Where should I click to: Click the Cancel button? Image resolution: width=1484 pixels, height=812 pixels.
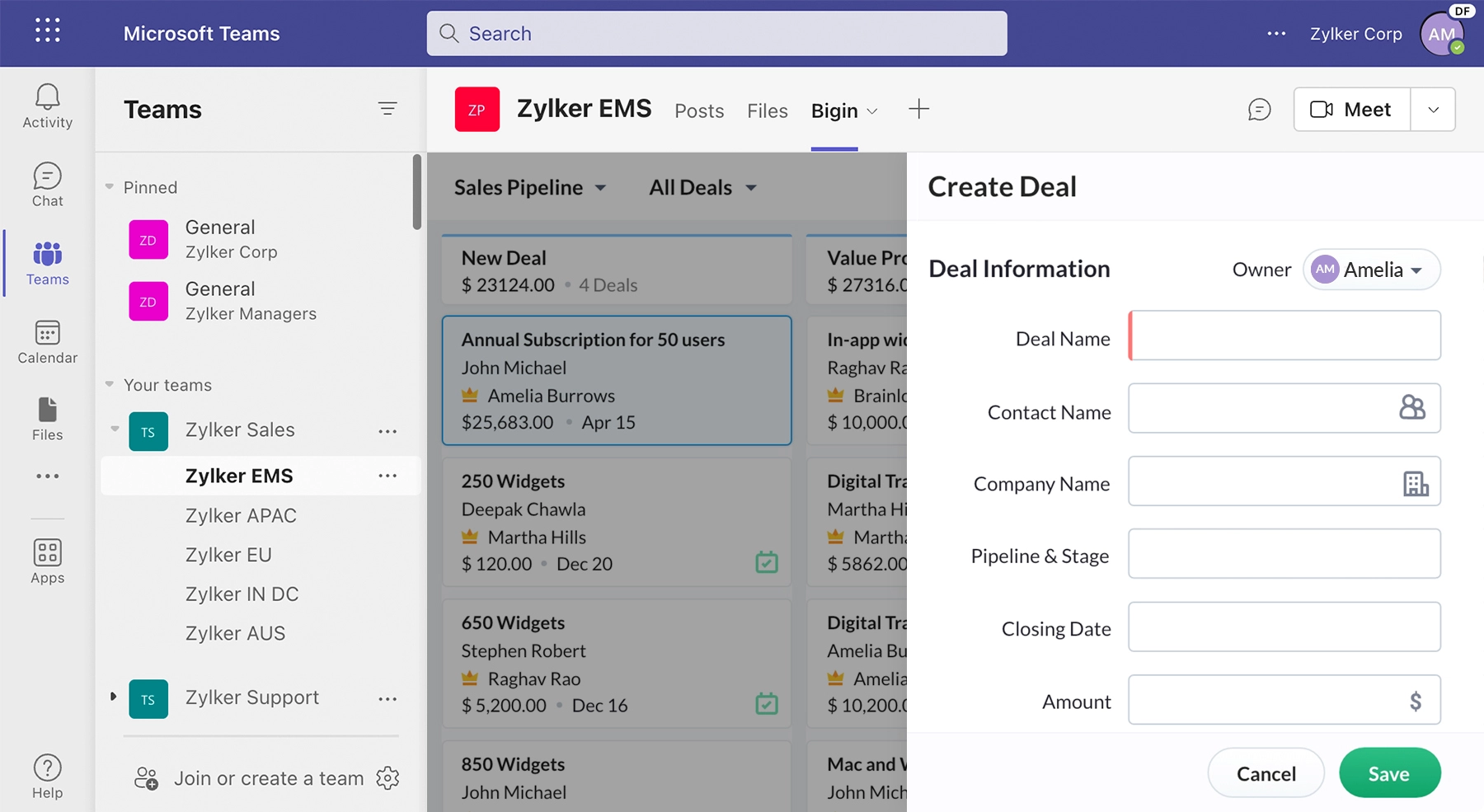[1266, 773]
